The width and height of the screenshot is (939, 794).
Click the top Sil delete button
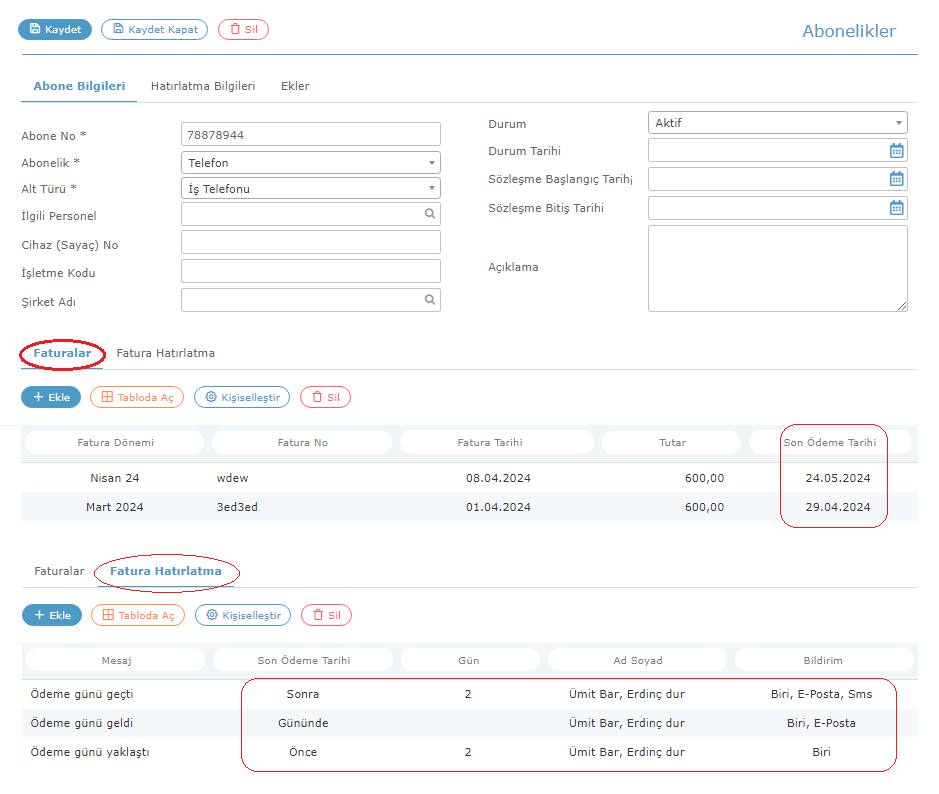click(243, 29)
